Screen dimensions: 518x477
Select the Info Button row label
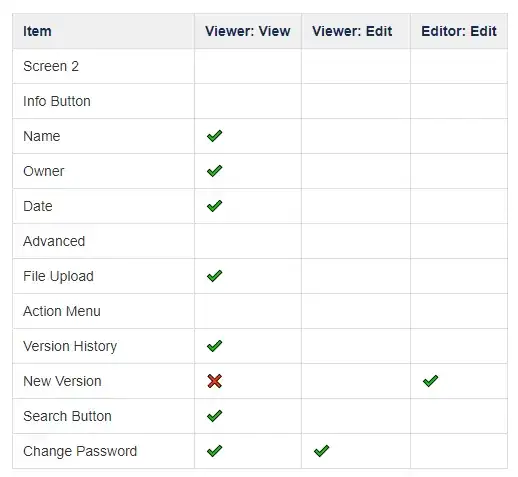(57, 101)
